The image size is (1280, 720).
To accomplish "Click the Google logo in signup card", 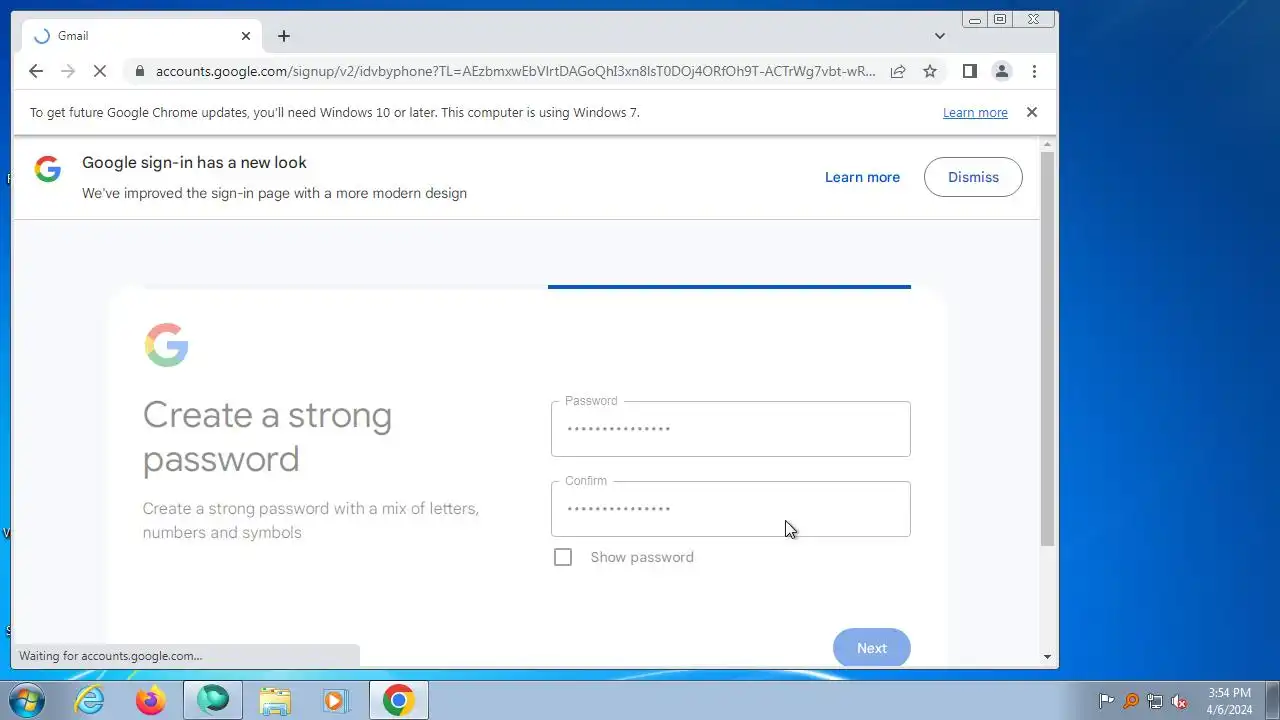I will [x=166, y=345].
